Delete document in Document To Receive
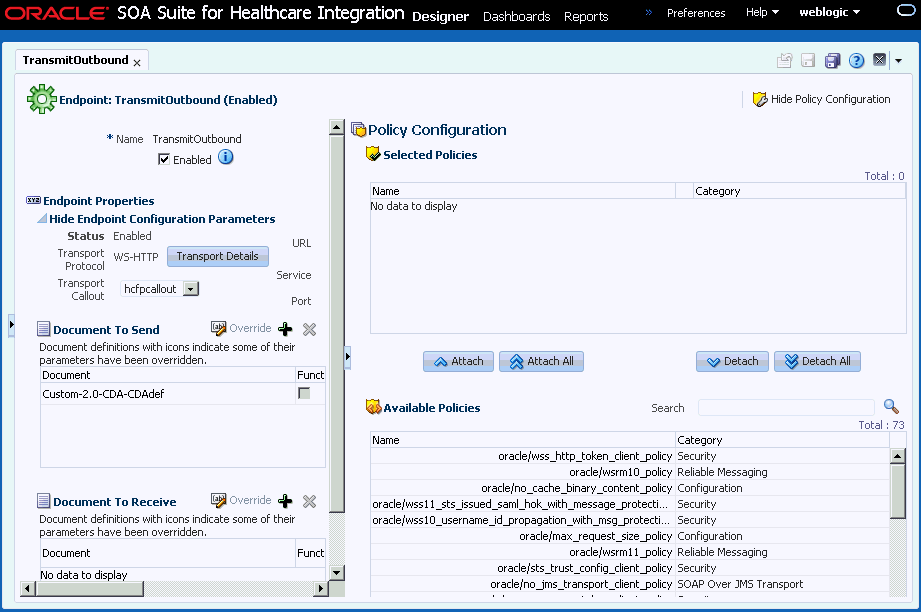Image resolution: width=921 pixels, height=612 pixels. pyautogui.click(x=310, y=502)
